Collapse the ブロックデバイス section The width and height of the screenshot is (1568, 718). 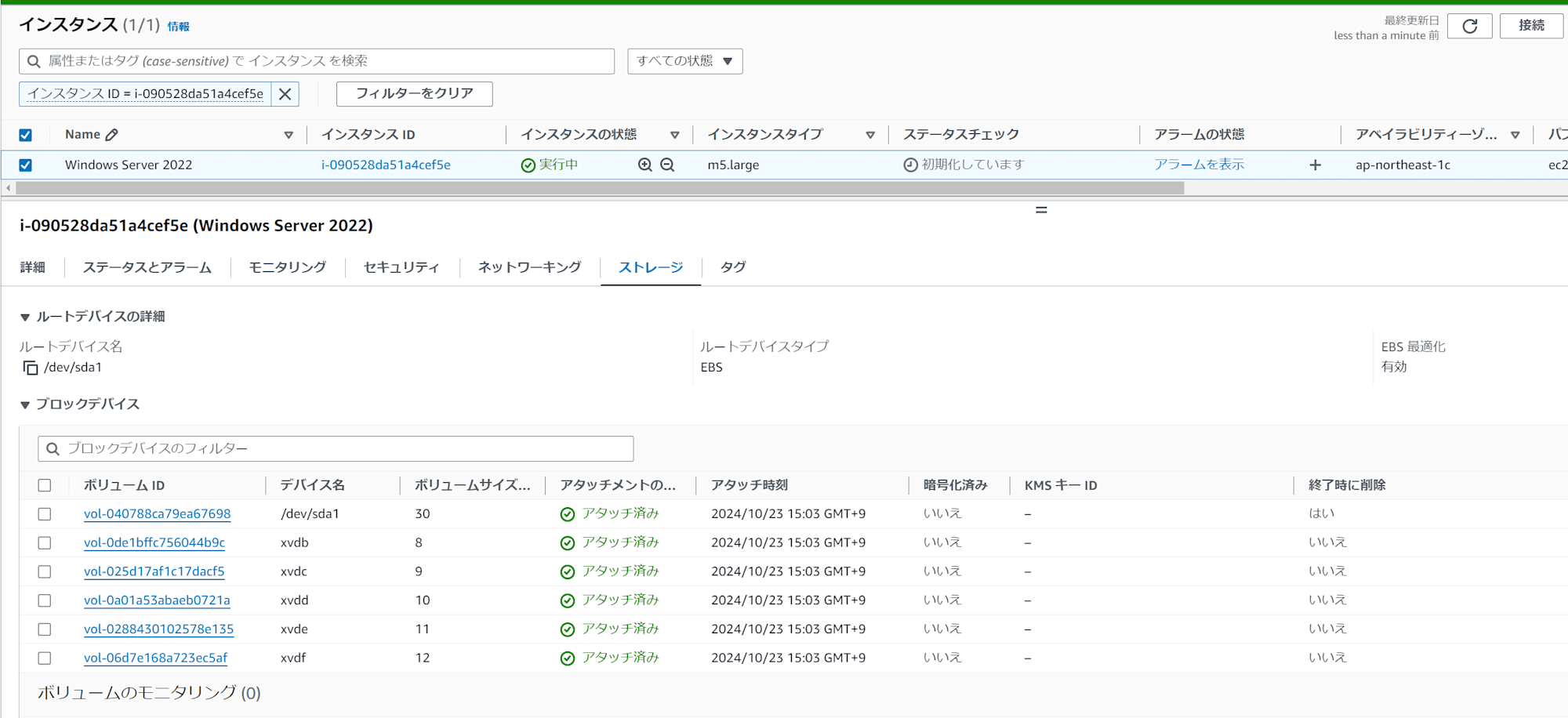25,405
